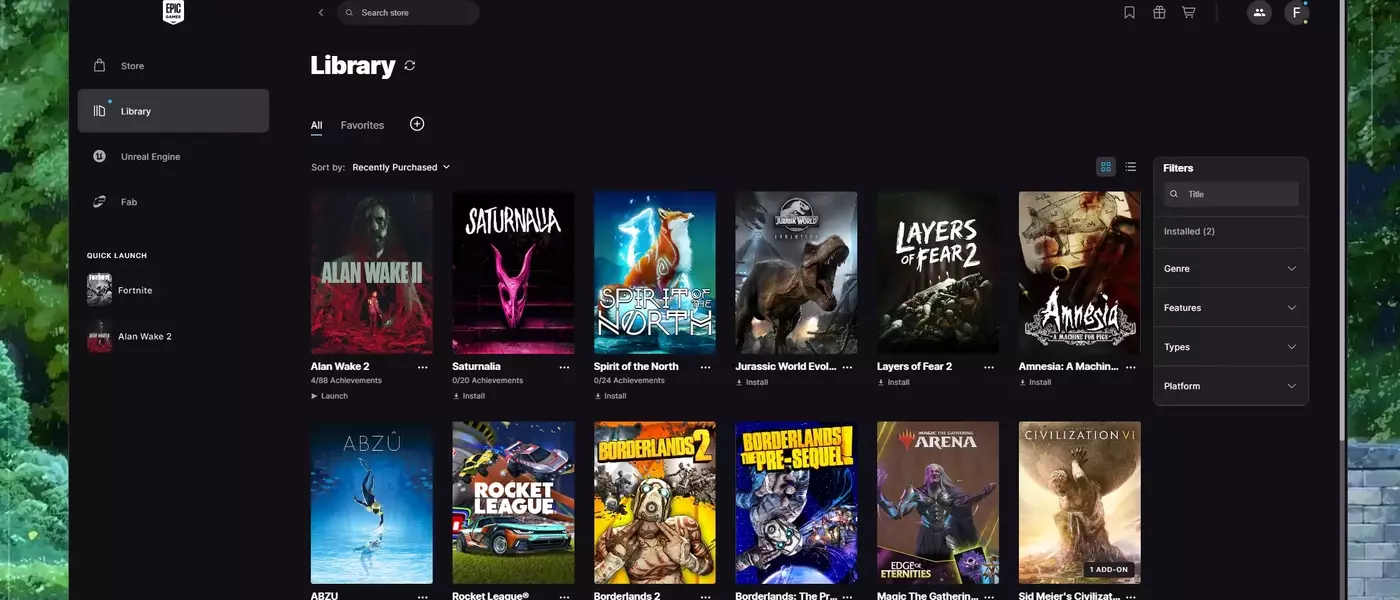Screen dimensions: 1400x600
Task: Click the Title filter input field
Action: 1231,194
